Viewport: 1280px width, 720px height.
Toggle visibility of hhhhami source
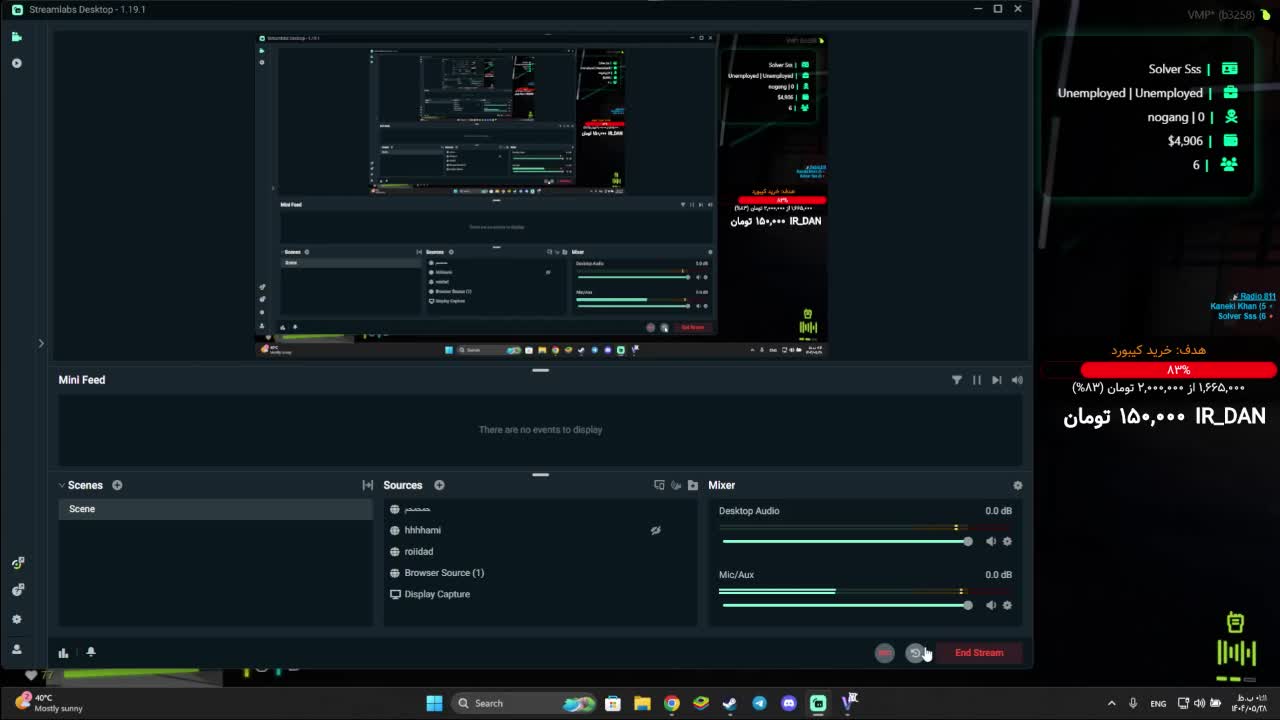655,530
